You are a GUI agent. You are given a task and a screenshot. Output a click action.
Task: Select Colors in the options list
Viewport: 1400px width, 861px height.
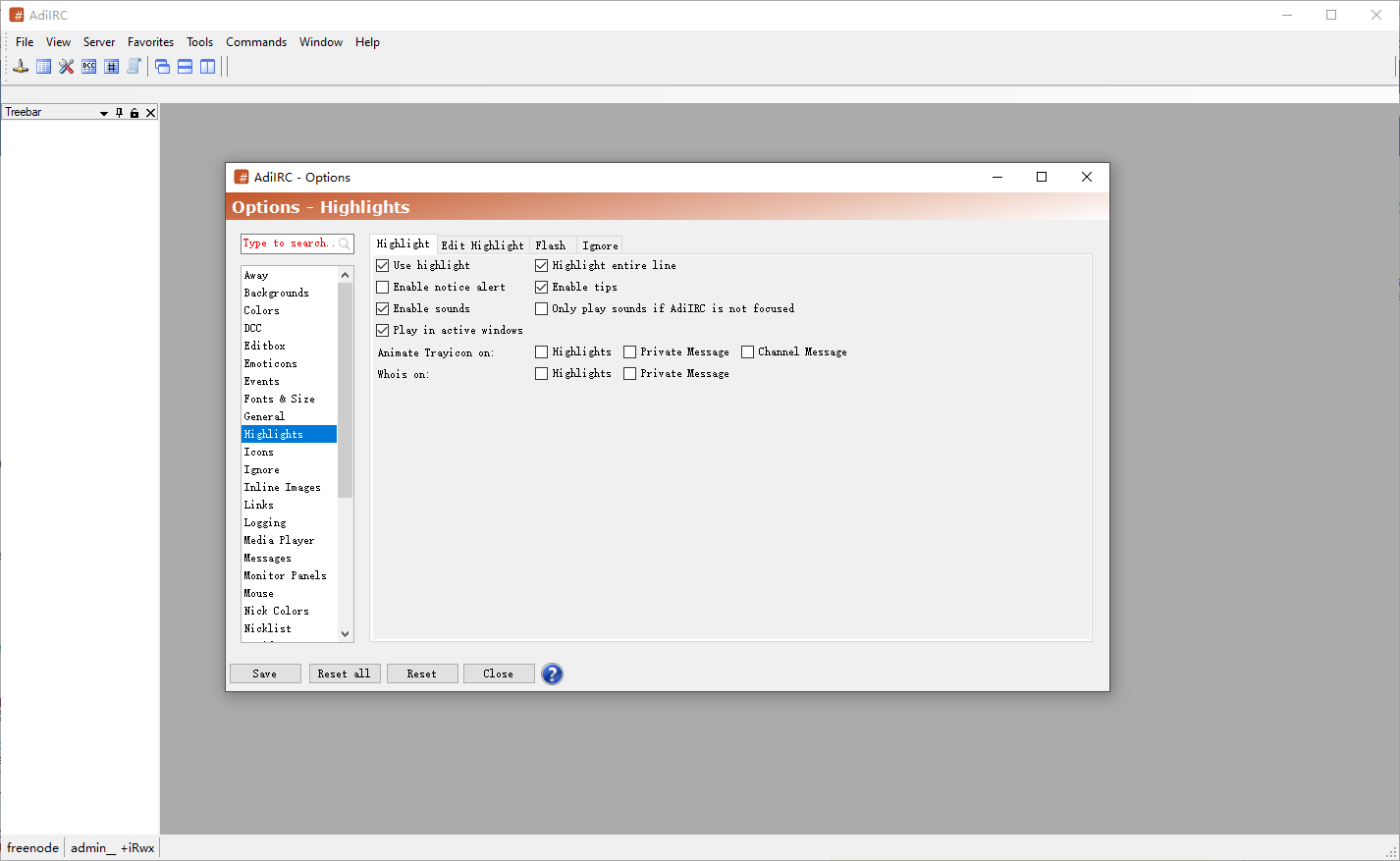pyautogui.click(x=289, y=311)
